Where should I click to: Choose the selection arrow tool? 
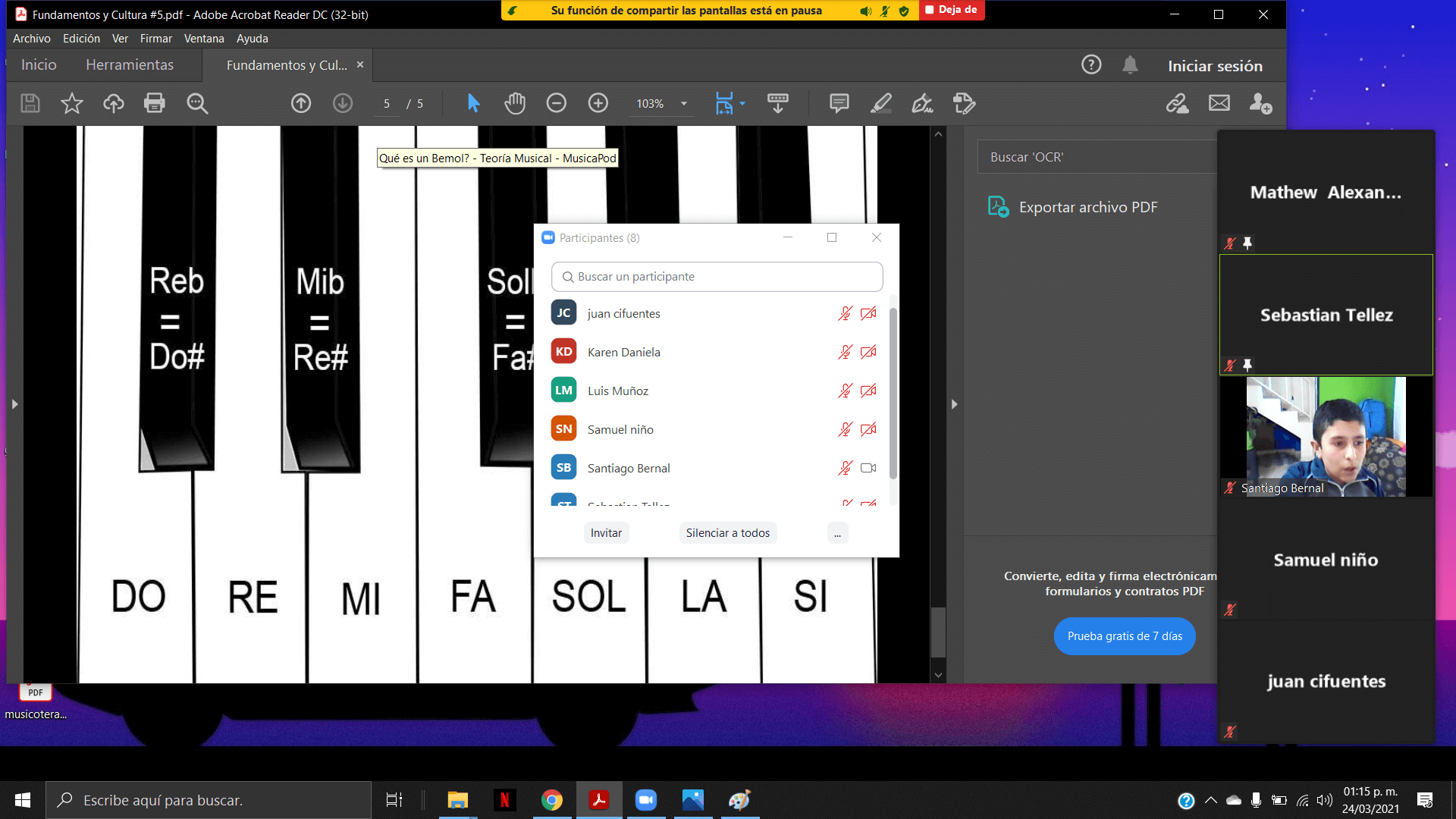pyautogui.click(x=473, y=103)
